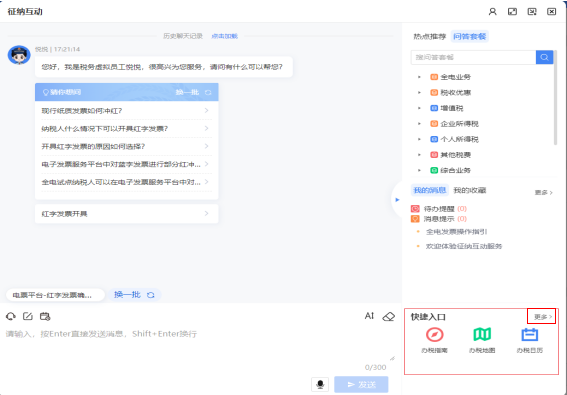Click 更多 link beside 我的收藏
567x395 pixels.
[x=544, y=193]
